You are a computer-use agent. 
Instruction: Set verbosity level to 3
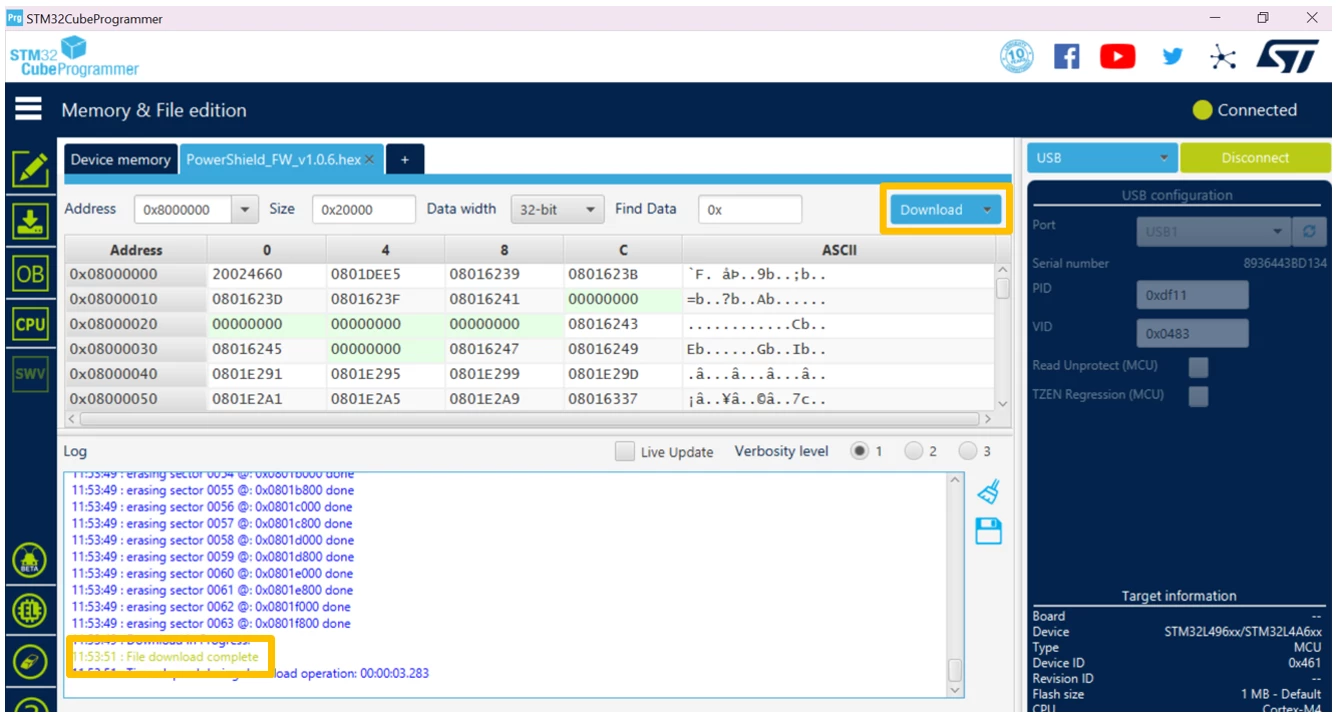(967, 451)
